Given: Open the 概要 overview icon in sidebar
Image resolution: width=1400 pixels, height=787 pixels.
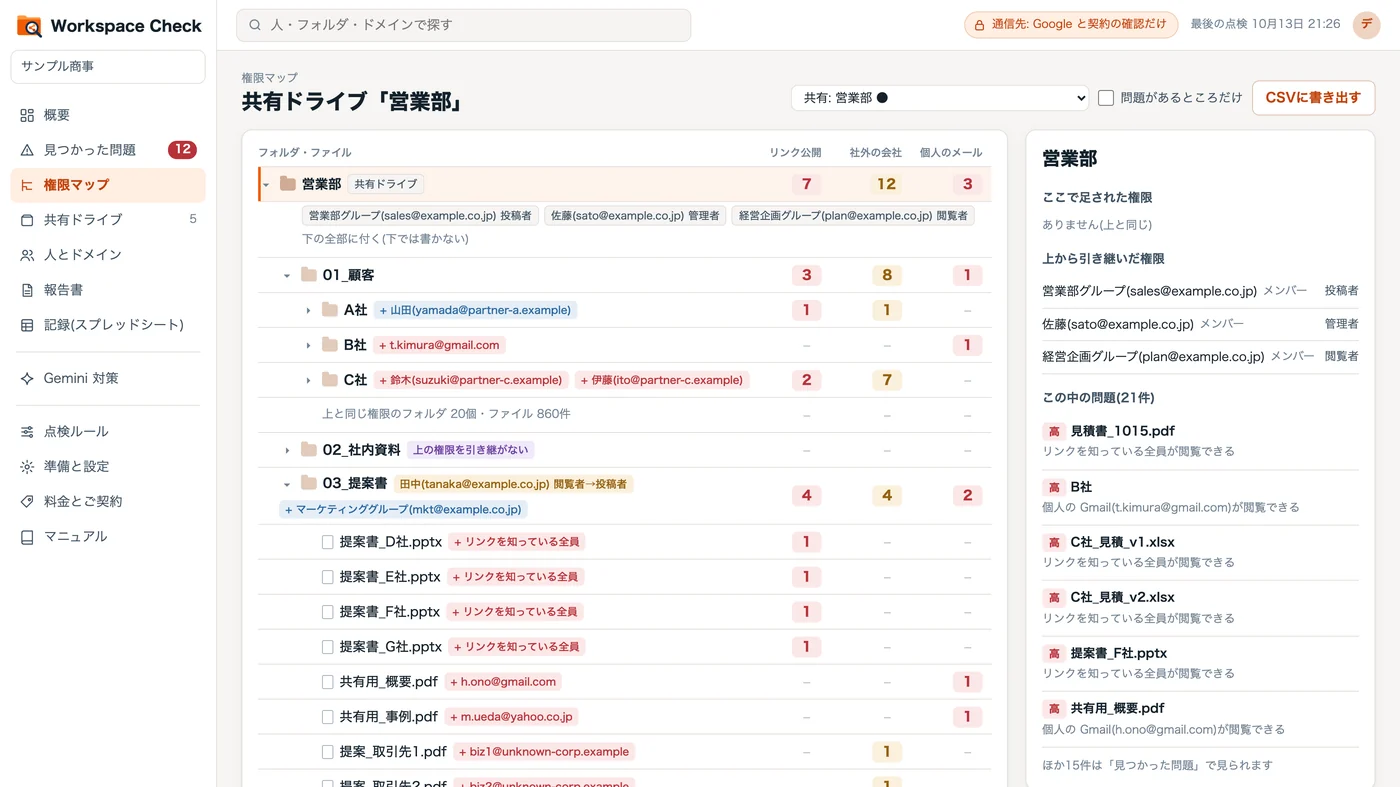Looking at the screenshot, I should click(x=27, y=115).
